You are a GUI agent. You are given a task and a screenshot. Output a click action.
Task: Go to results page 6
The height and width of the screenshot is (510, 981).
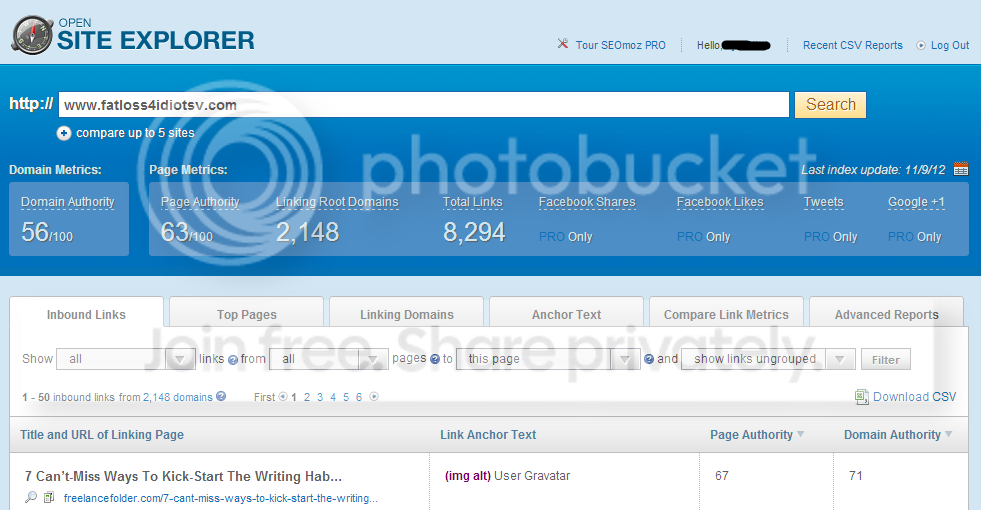pyautogui.click(x=359, y=397)
